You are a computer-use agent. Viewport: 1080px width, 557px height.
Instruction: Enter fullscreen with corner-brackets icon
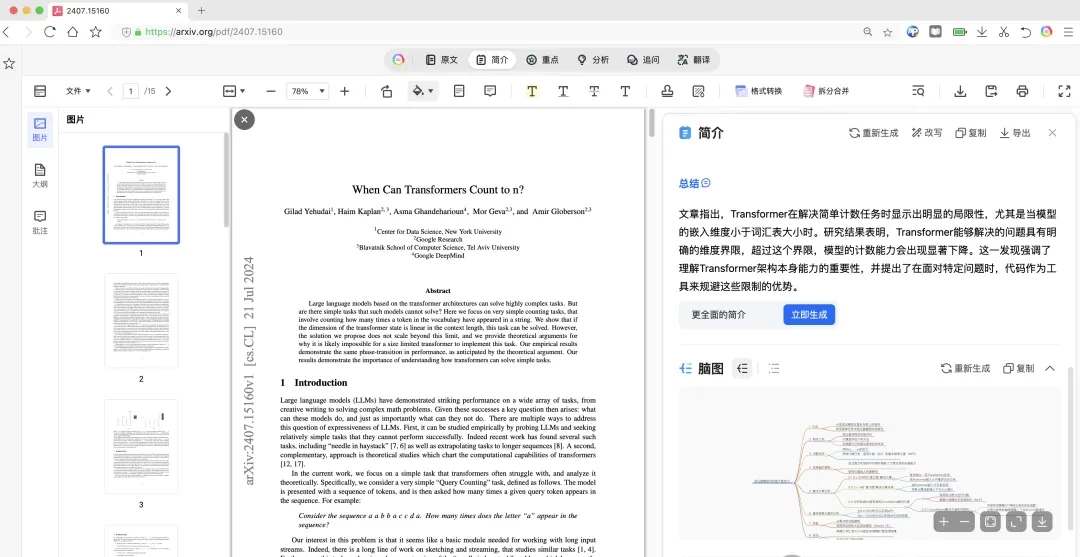[x=1064, y=91]
